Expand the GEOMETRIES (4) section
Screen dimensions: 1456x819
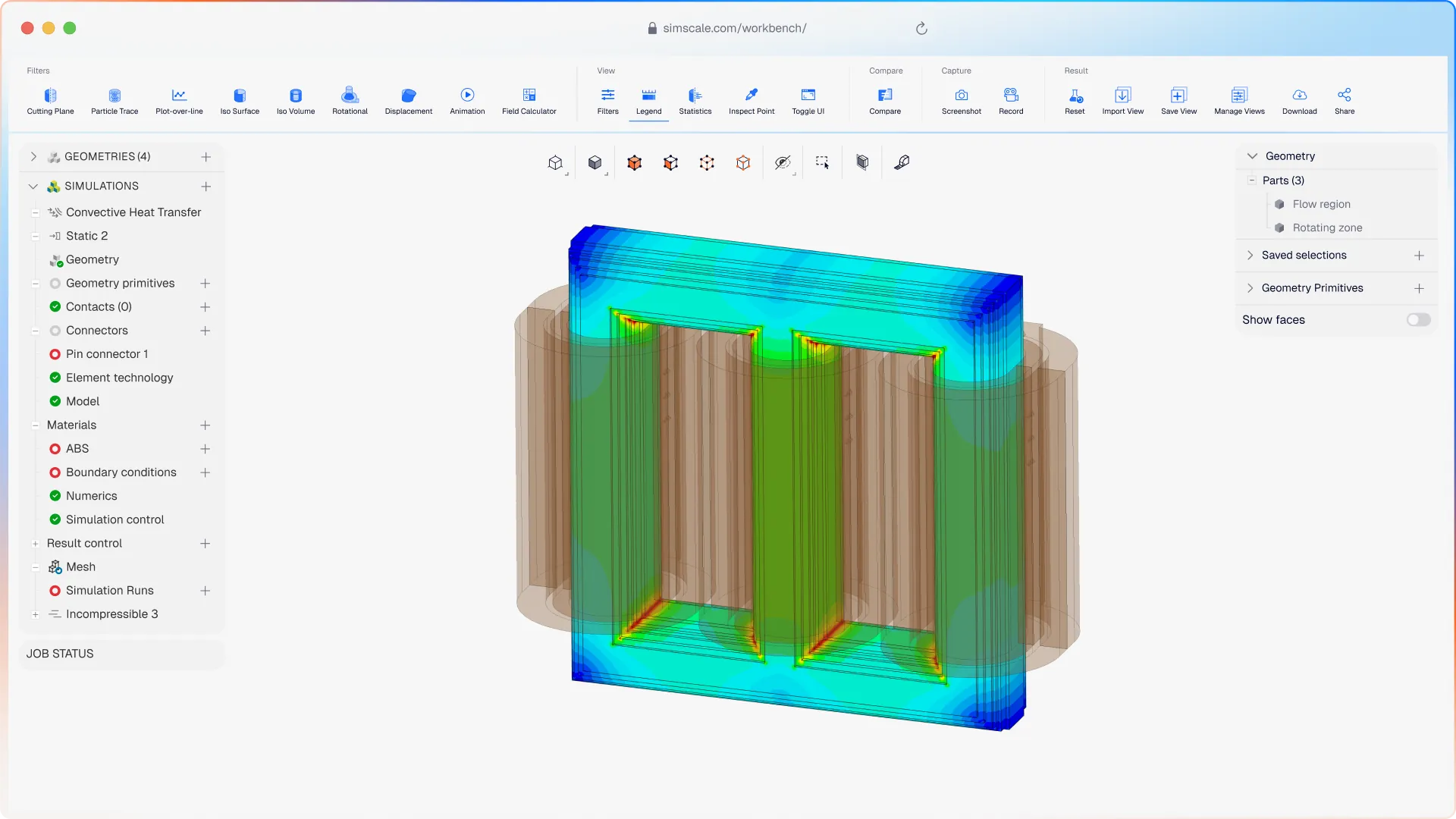[33, 157]
